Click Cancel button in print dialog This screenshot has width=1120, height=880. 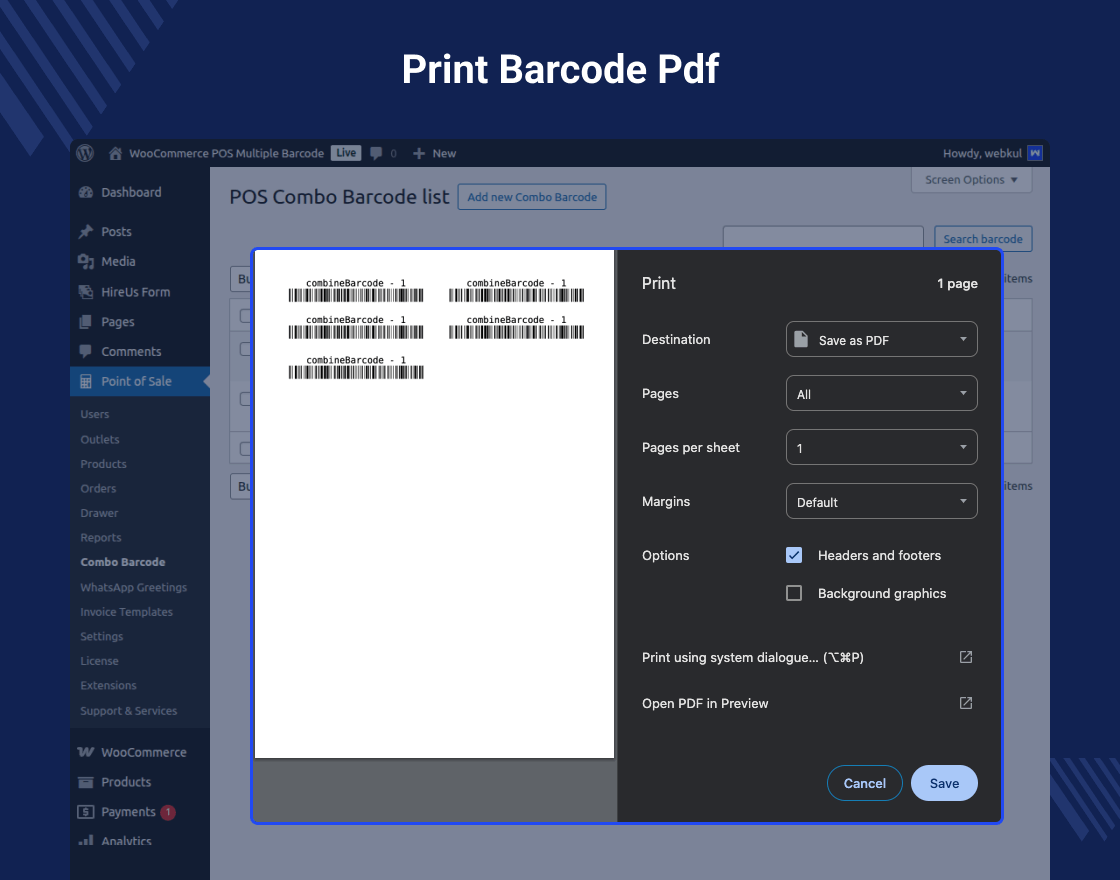tap(864, 783)
